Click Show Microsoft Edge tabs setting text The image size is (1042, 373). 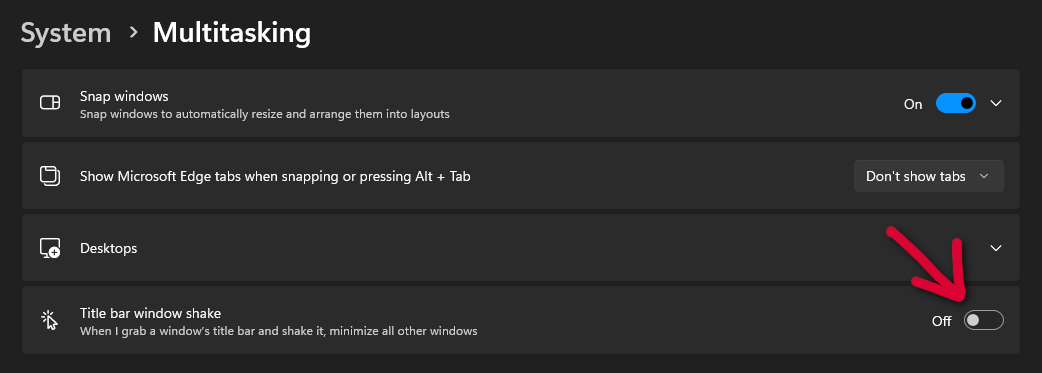coord(275,176)
